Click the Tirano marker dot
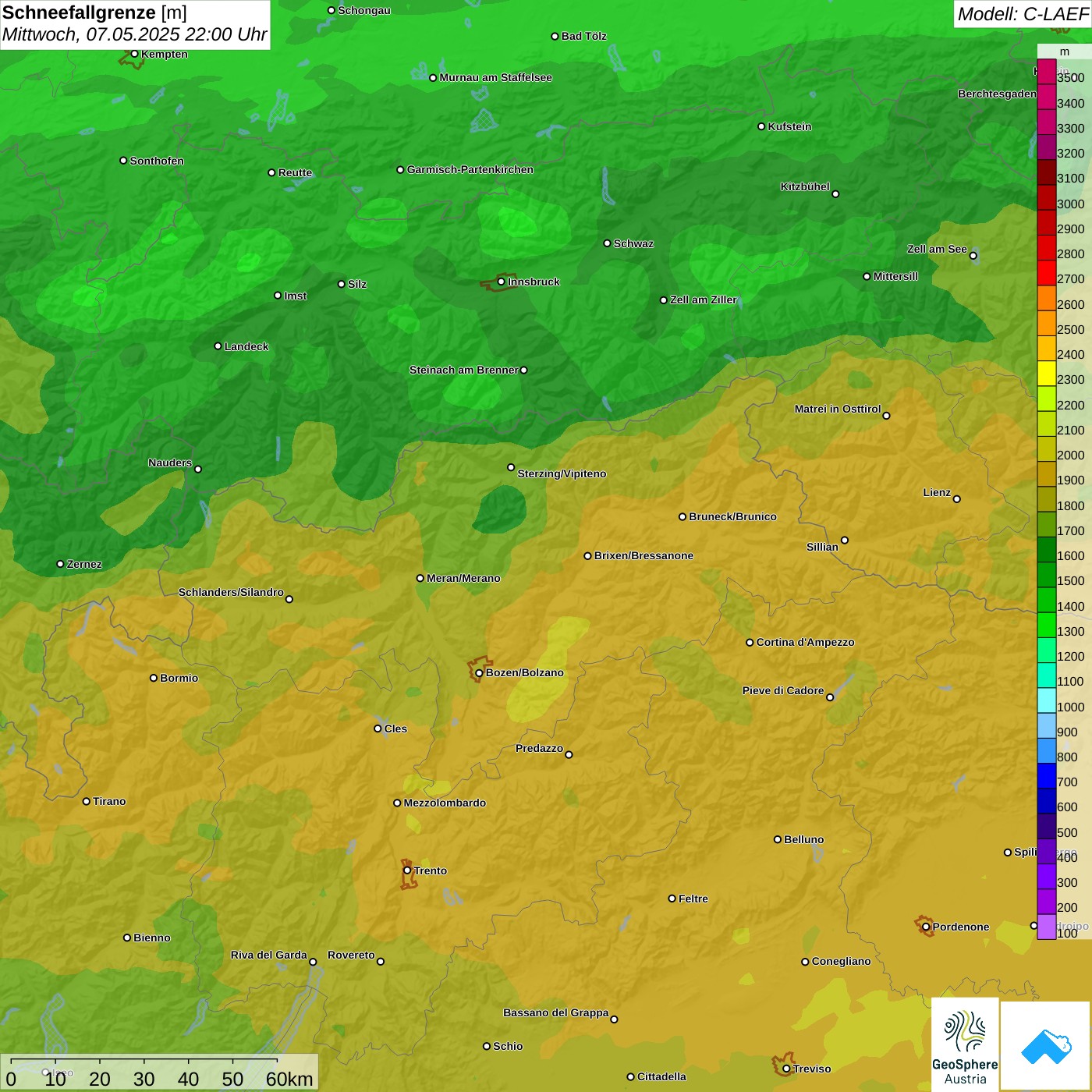The height and width of the screenshot is (1092, 1092). click(87, 801)
